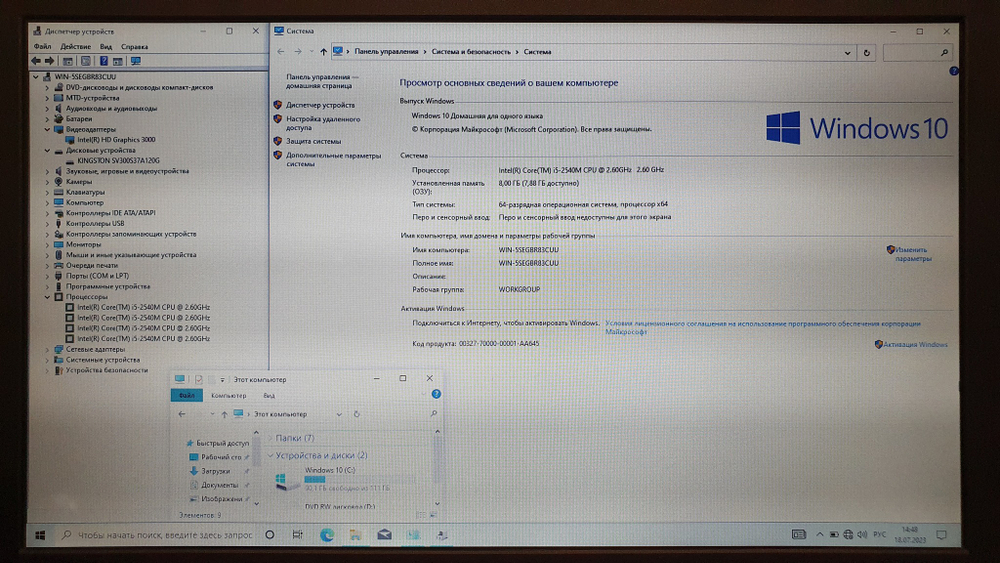The height and width of the screenshot is (563, 1000).
Task: Click Загрузки in Explorer sidebar
Action: 216,471
